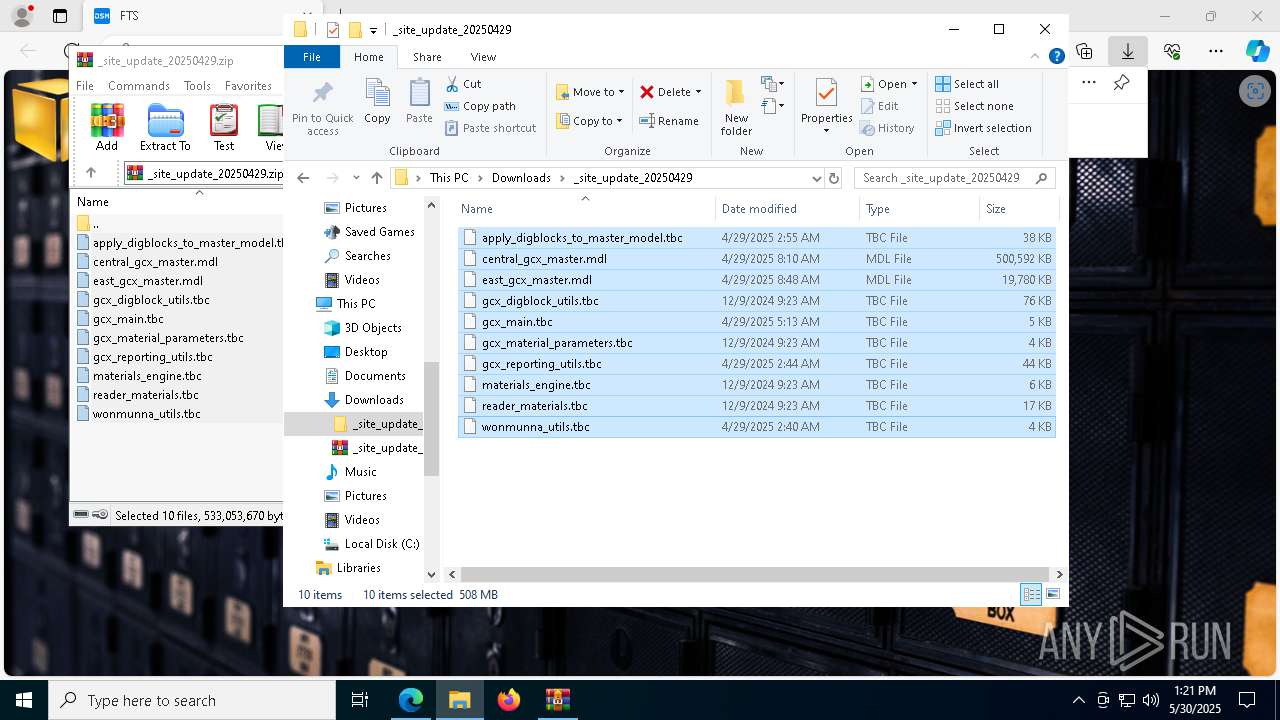This screenshot has width=1280, height=720.
Task: Click the navigation pane vertical scrollbar
Action: point(432,418)
